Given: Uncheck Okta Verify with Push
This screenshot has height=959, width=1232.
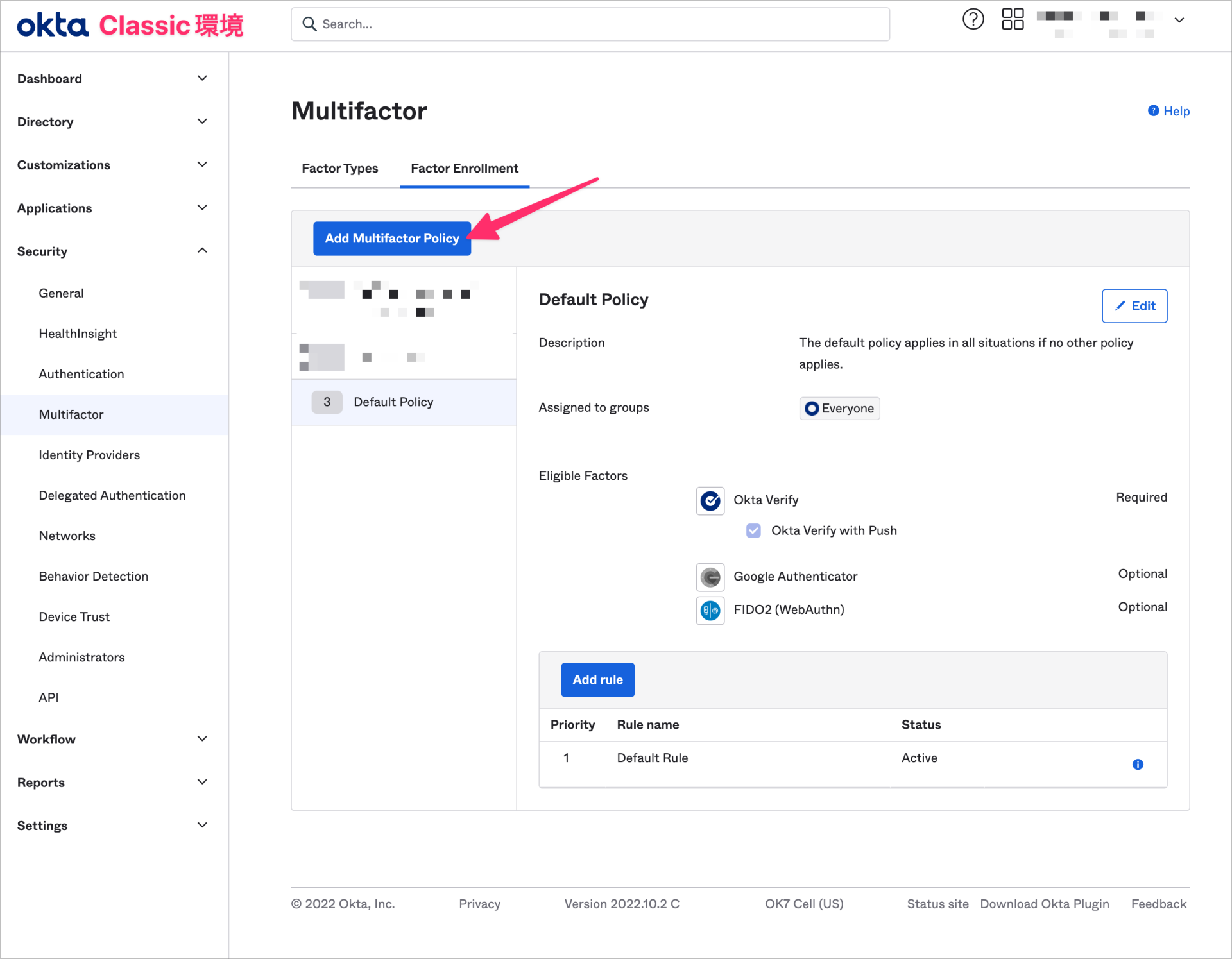Looking at the screenshot, I should 753,530.
